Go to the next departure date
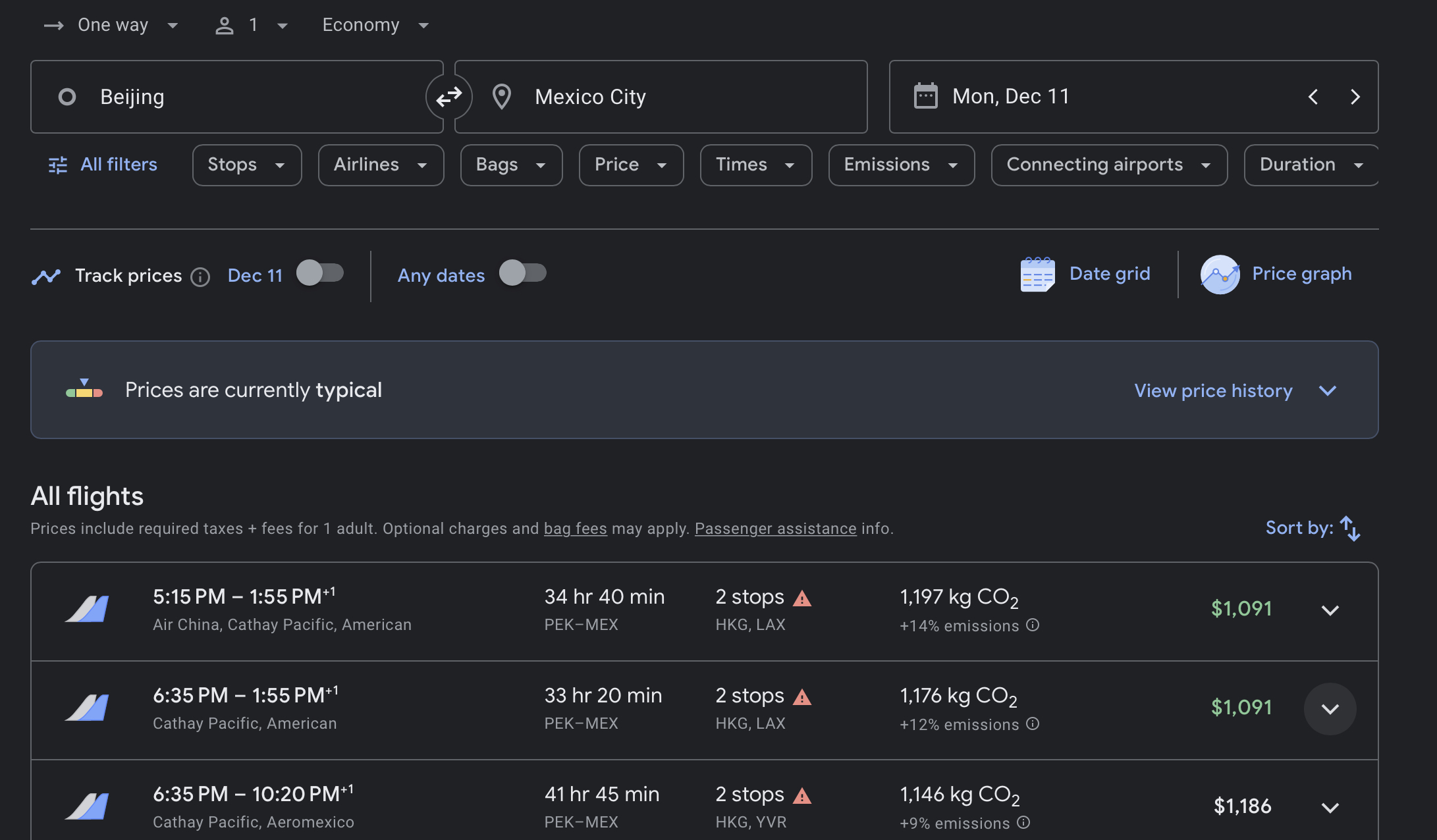This screenshot has height=840, width=1437. (1355, 97)
